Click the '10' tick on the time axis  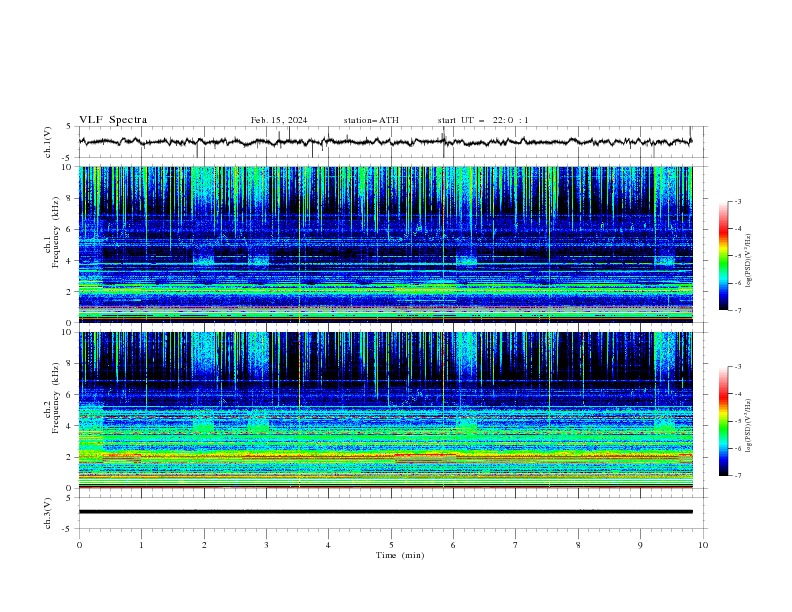click(703, 545)
